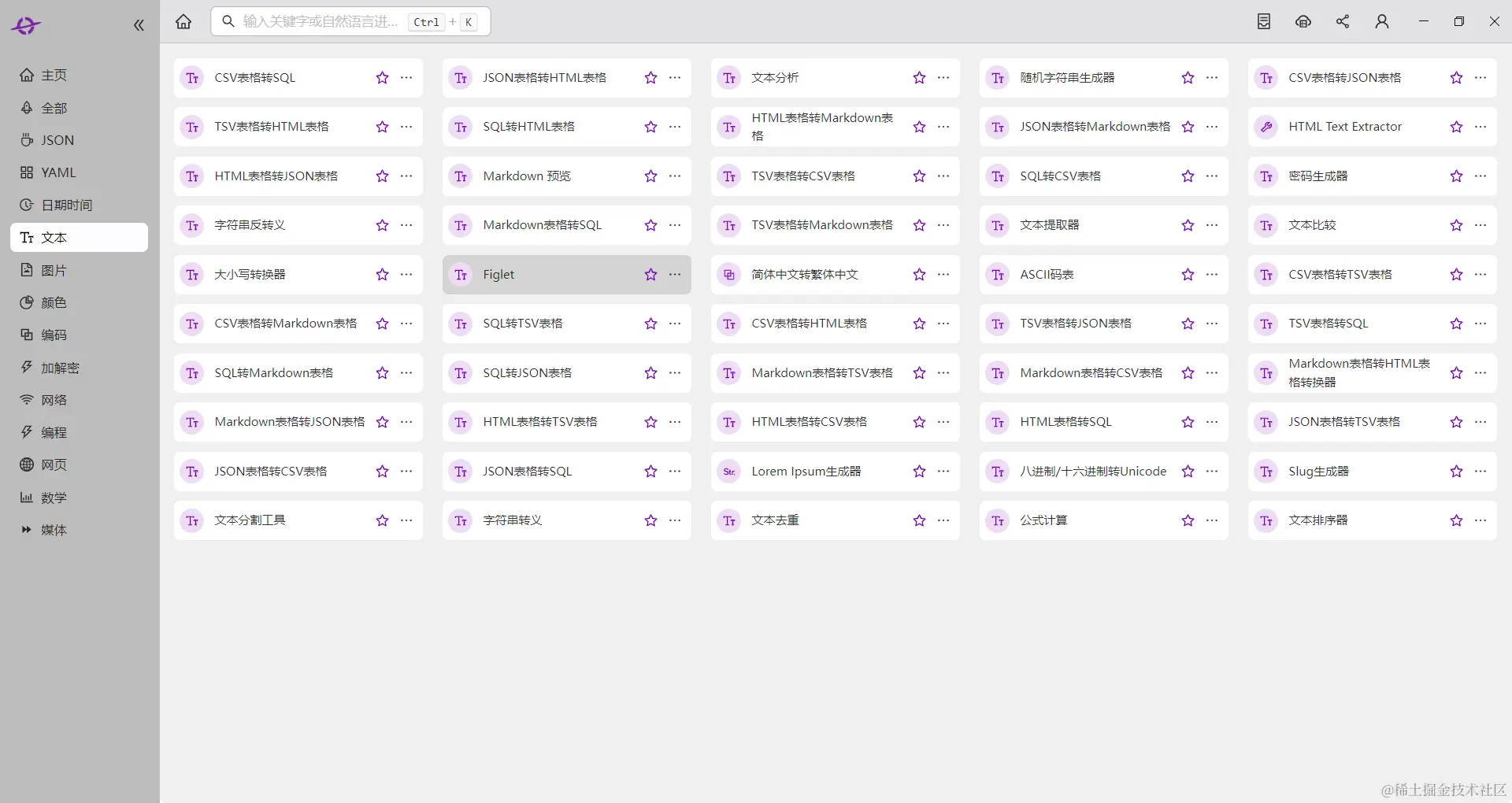Click the 媒体 (Media) category icon in sidebar

pyautogui.click(x=28, y=530)
